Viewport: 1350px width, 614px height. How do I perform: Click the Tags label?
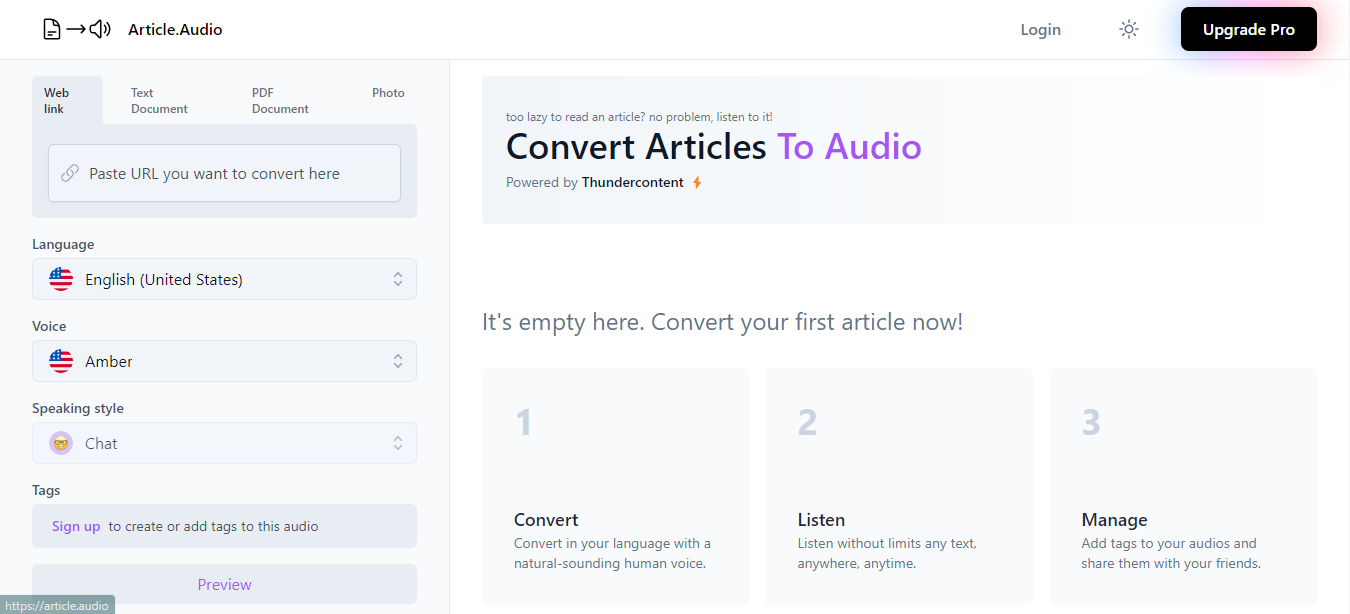[x=46, y=490]
